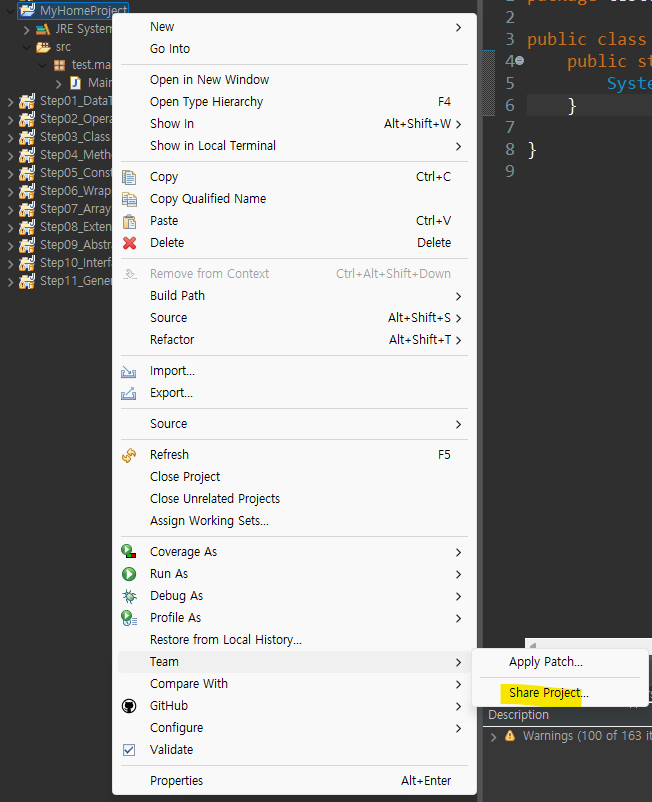Click the src source folder icon

[x=43, y=47]
